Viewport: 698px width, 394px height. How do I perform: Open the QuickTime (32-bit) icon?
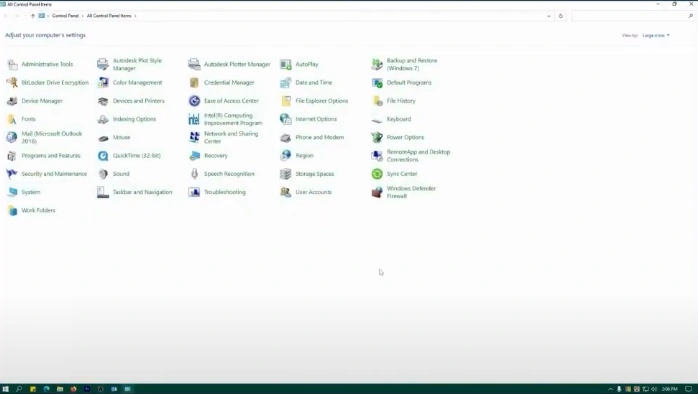click(x=103, y=156)
